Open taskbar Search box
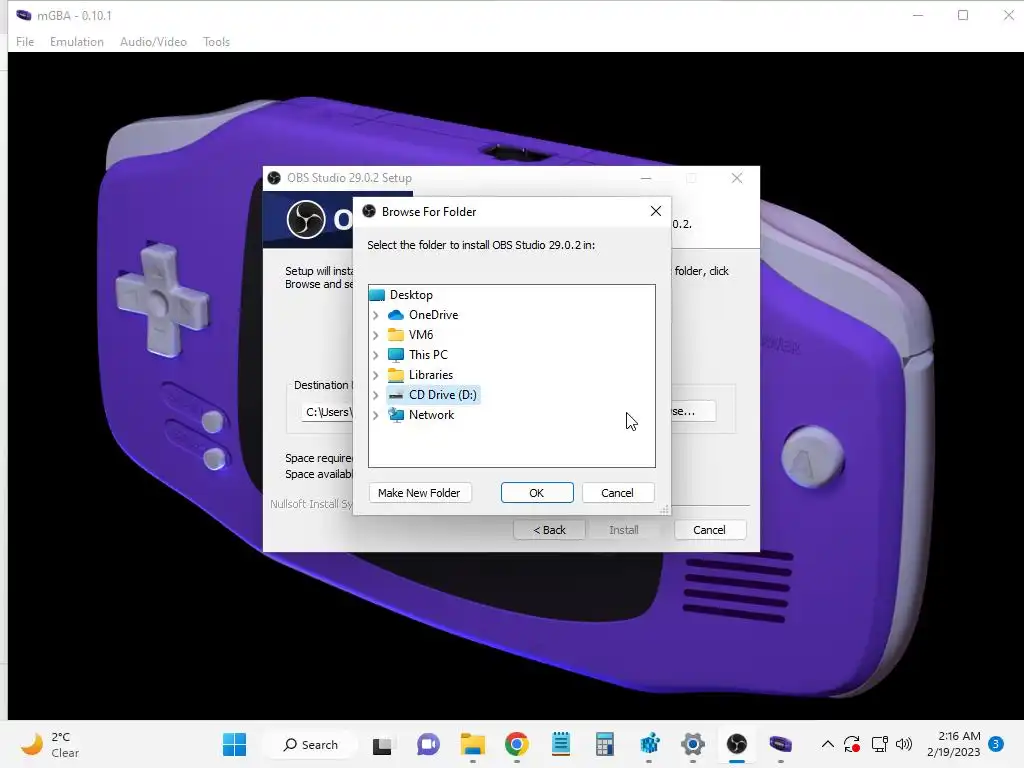Screen dimensions: 1024x768 (x=311, y=744)
